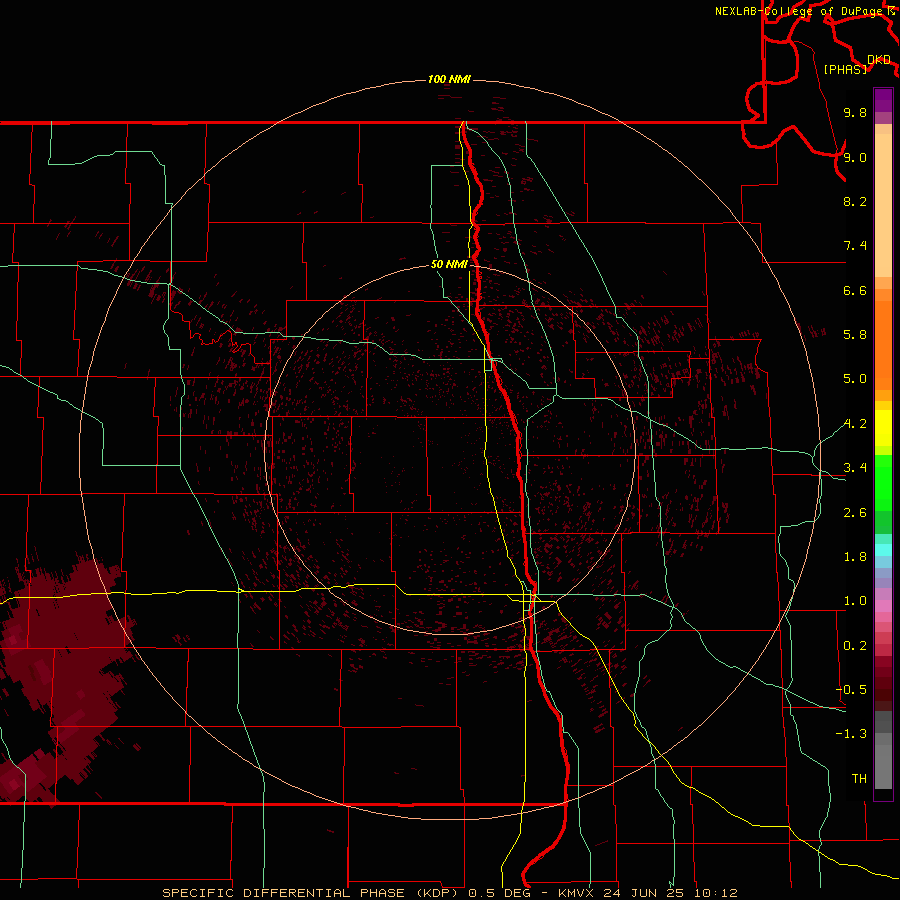Click the 2.6 scale value

[x=855, y=513]
